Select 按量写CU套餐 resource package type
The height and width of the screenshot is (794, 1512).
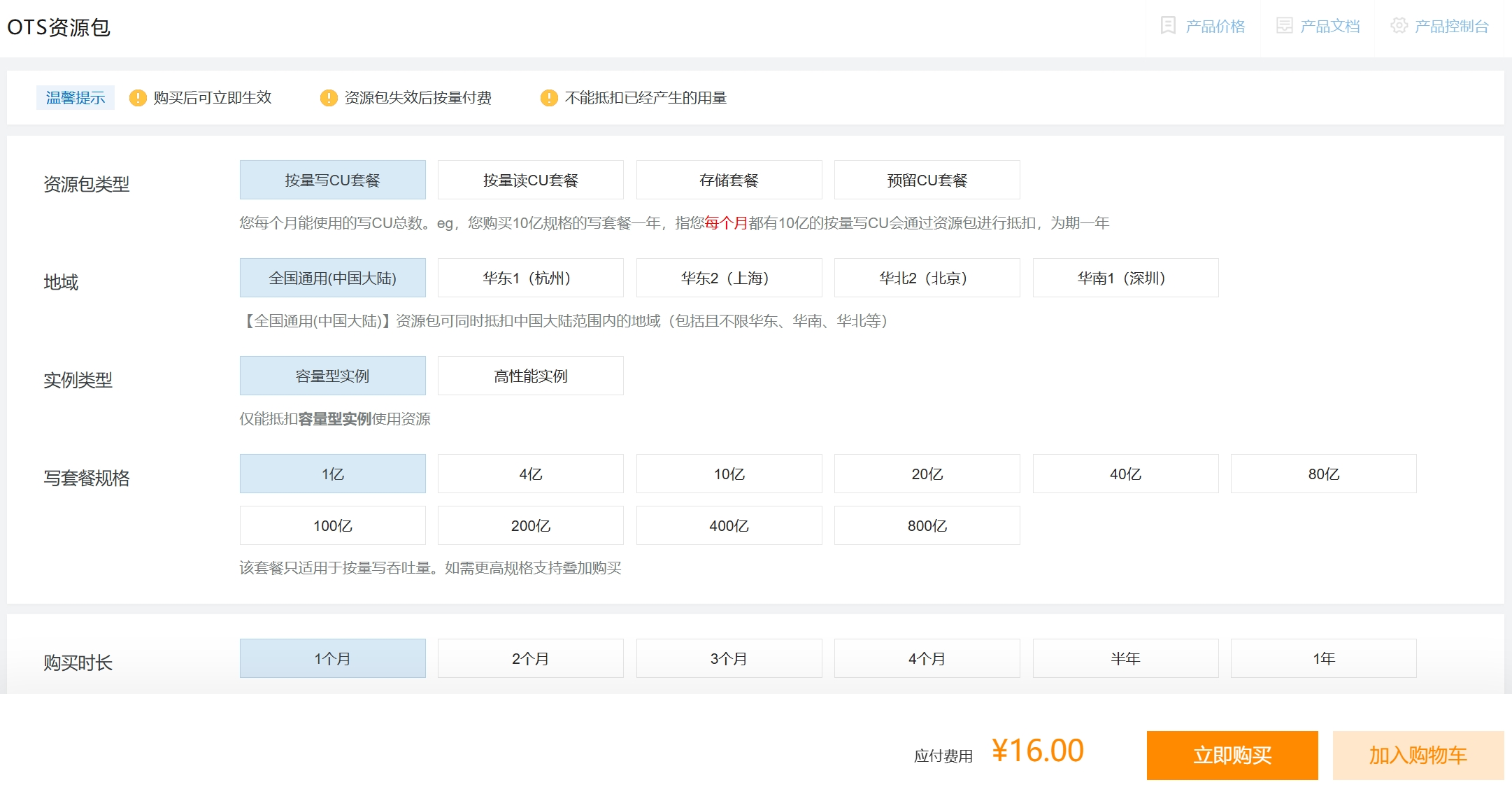[333, 180]
